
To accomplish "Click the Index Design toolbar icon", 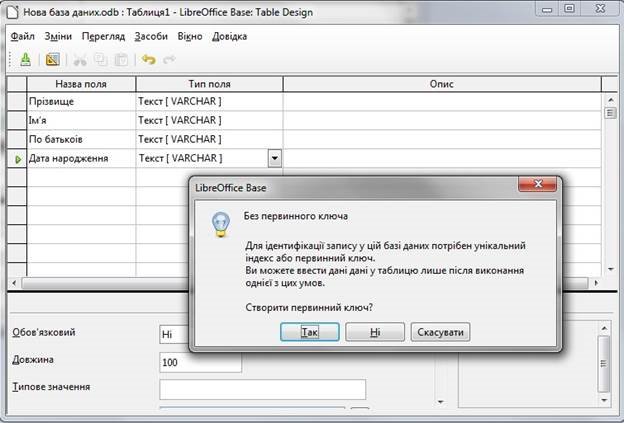I will tap(53, 60).
